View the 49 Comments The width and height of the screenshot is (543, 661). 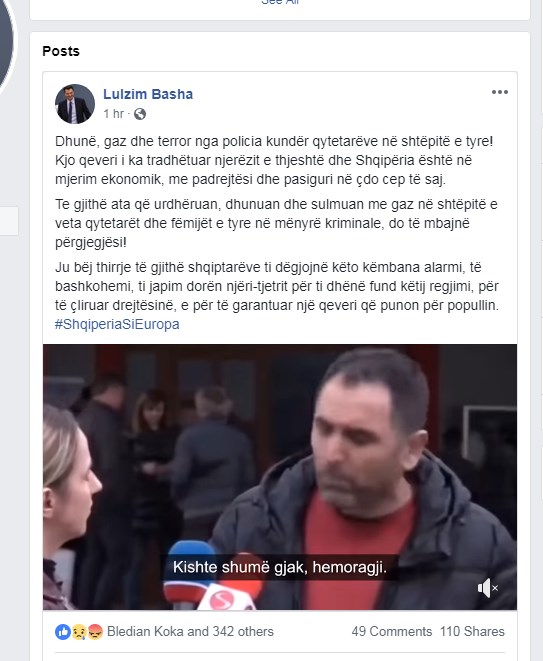(392, 631)
